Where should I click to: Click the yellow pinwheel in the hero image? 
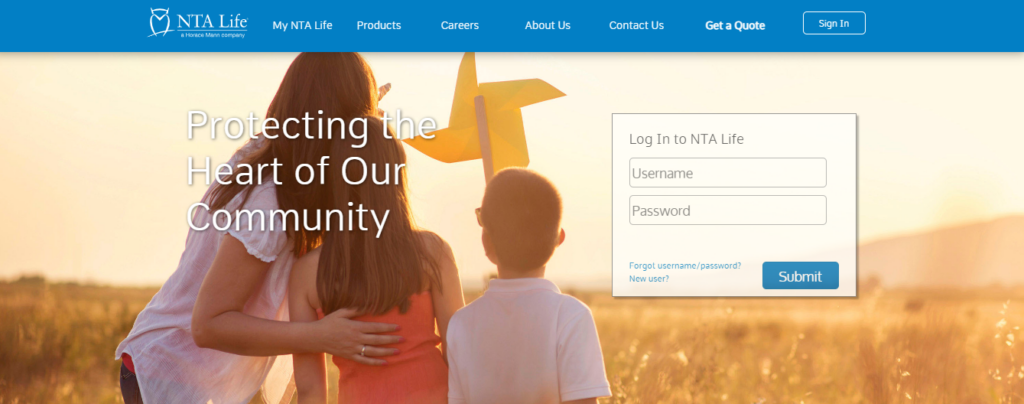coord(485,115)
